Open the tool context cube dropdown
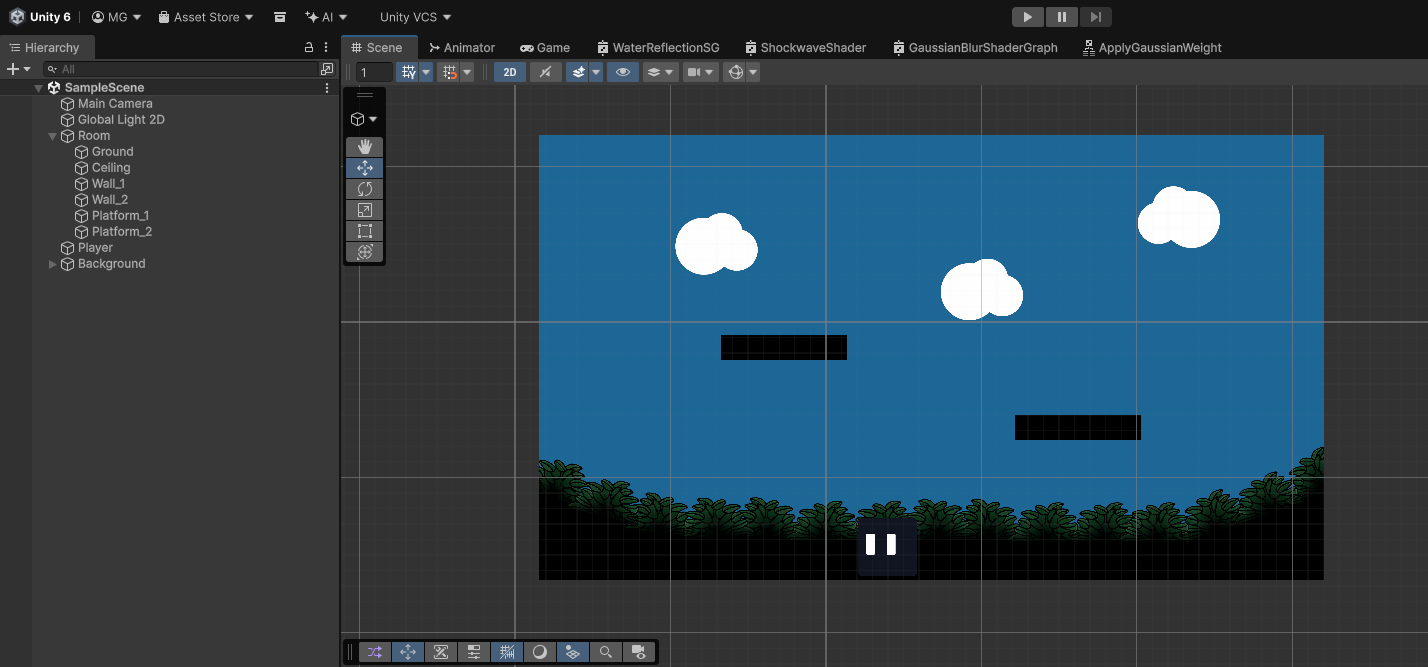Viewport: 1428px width, 667px height. coord(364,119)
